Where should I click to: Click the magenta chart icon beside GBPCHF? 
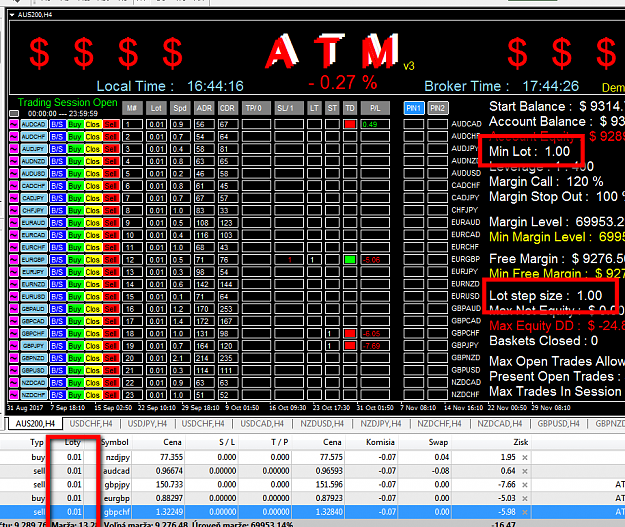click(14, 334)
